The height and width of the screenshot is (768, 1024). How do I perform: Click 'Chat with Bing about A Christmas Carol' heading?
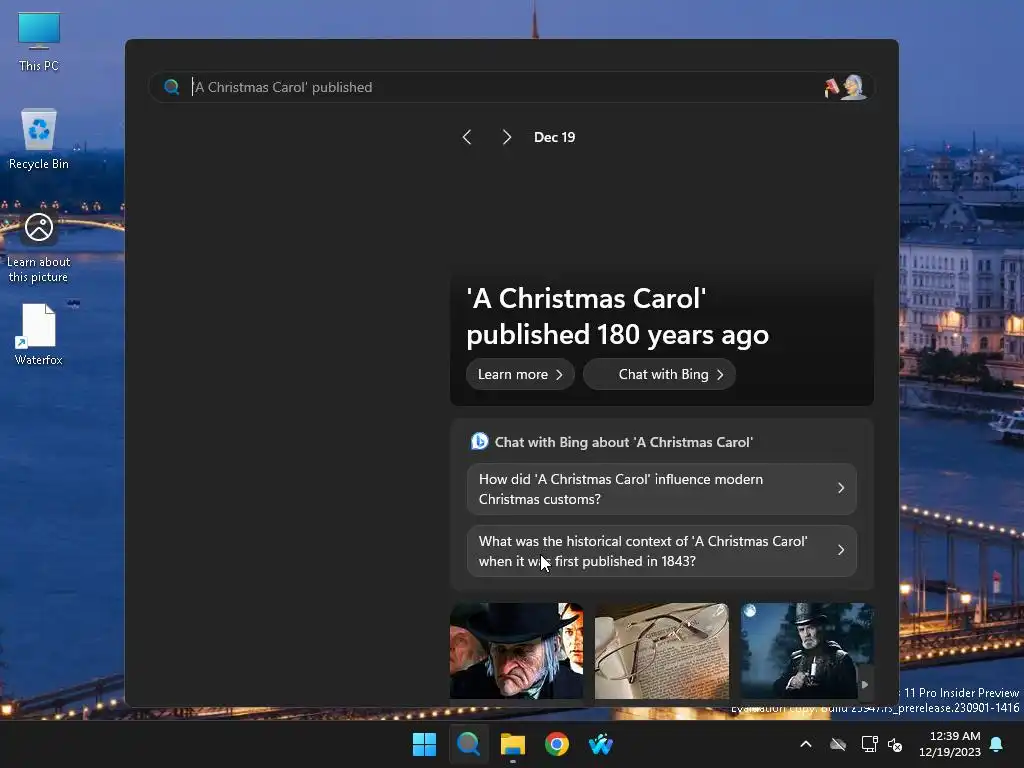[624, 442]
